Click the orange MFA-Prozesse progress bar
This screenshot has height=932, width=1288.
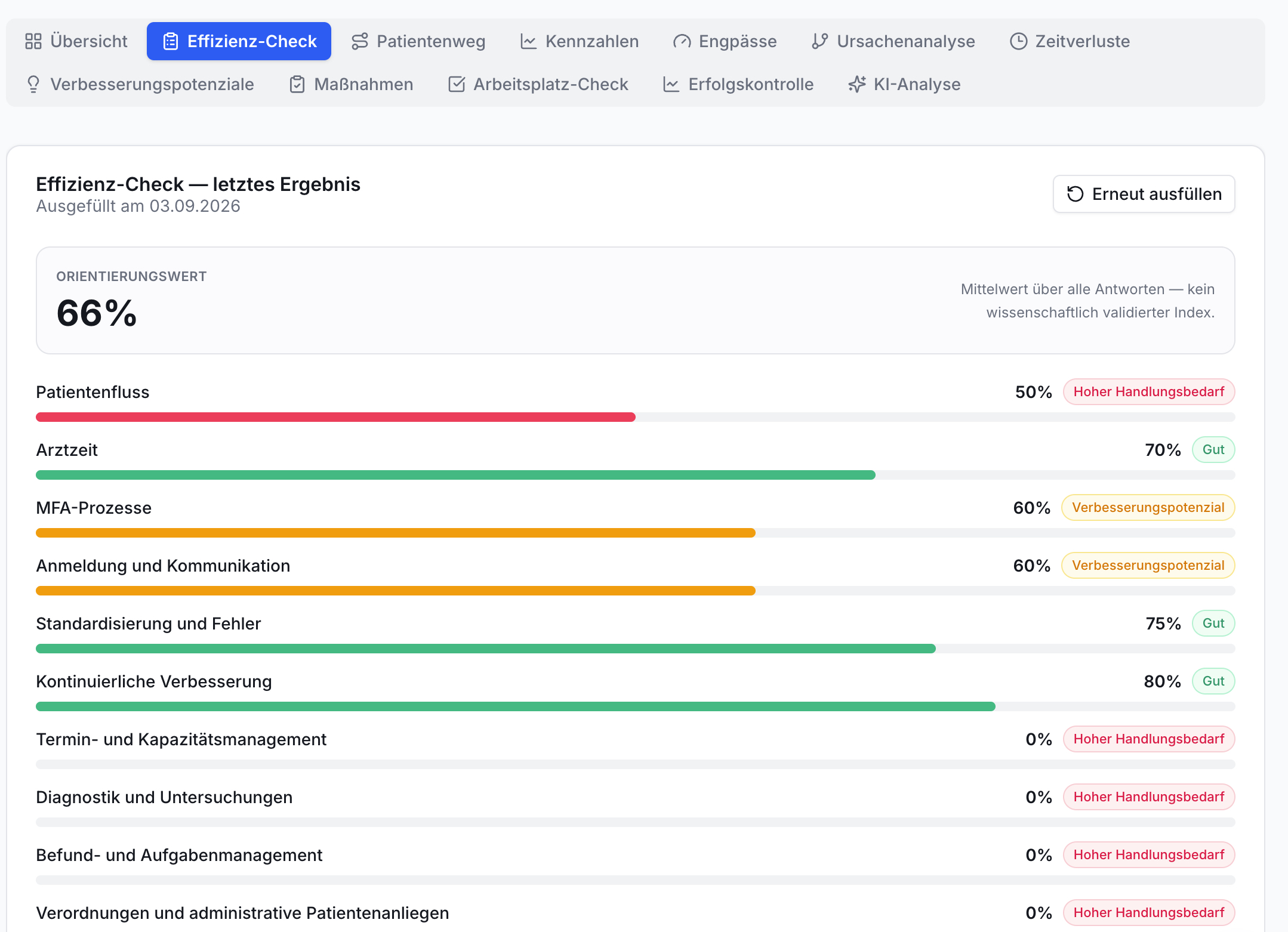tap(396, 533)
